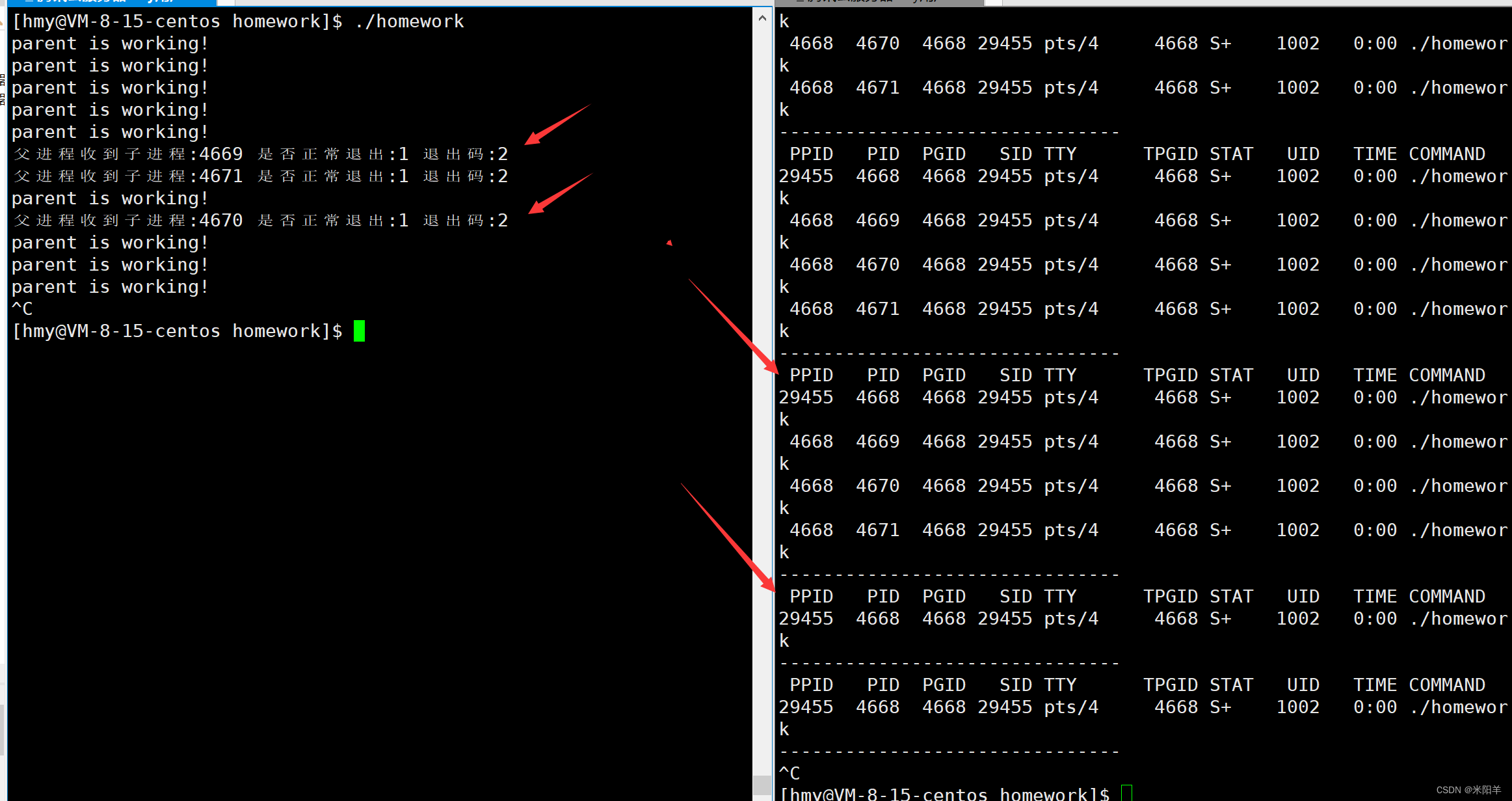Image resolution: width=1512 pixels, height=801 pixels.
Task: Click '是否正常退出:1' on the 4669 line
Action: 333,154
